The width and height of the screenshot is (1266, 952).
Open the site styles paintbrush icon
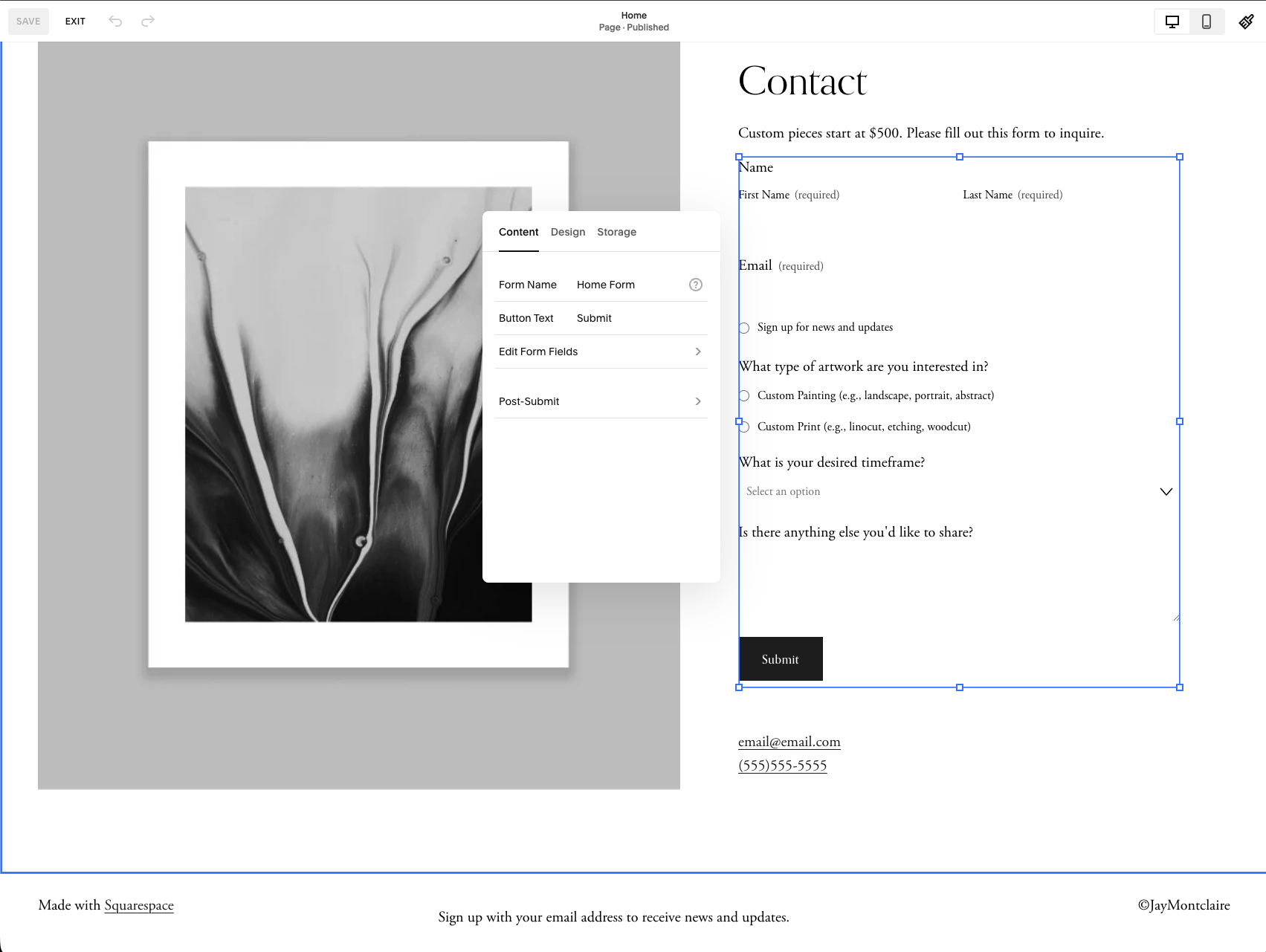tap(1247, 22)
